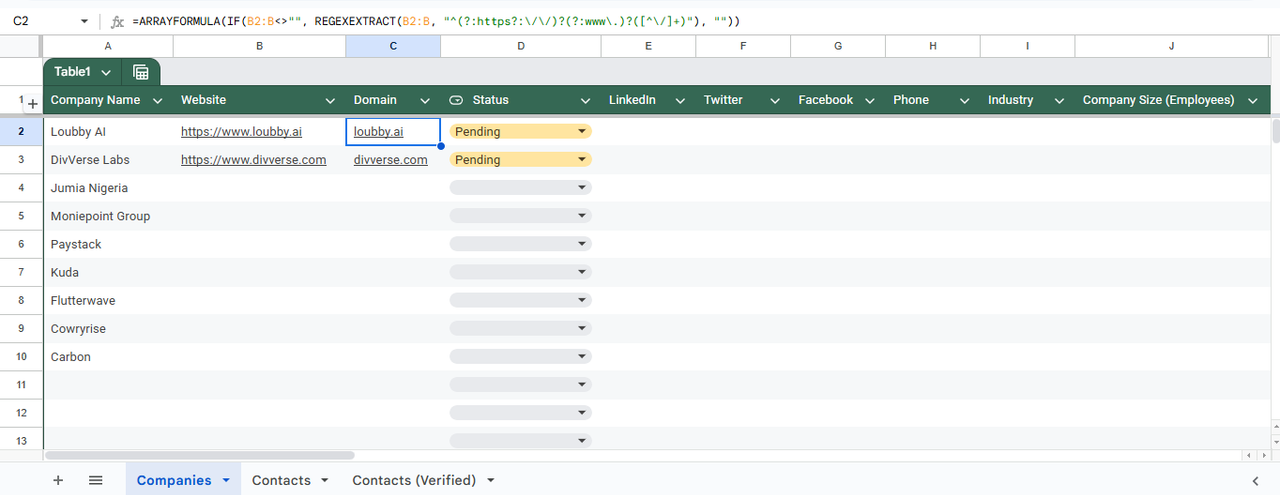Image resolution: width=1280 pixels, height=495 pixels.
Task: Click the divverse.com domain link
Action: point(390,160)
